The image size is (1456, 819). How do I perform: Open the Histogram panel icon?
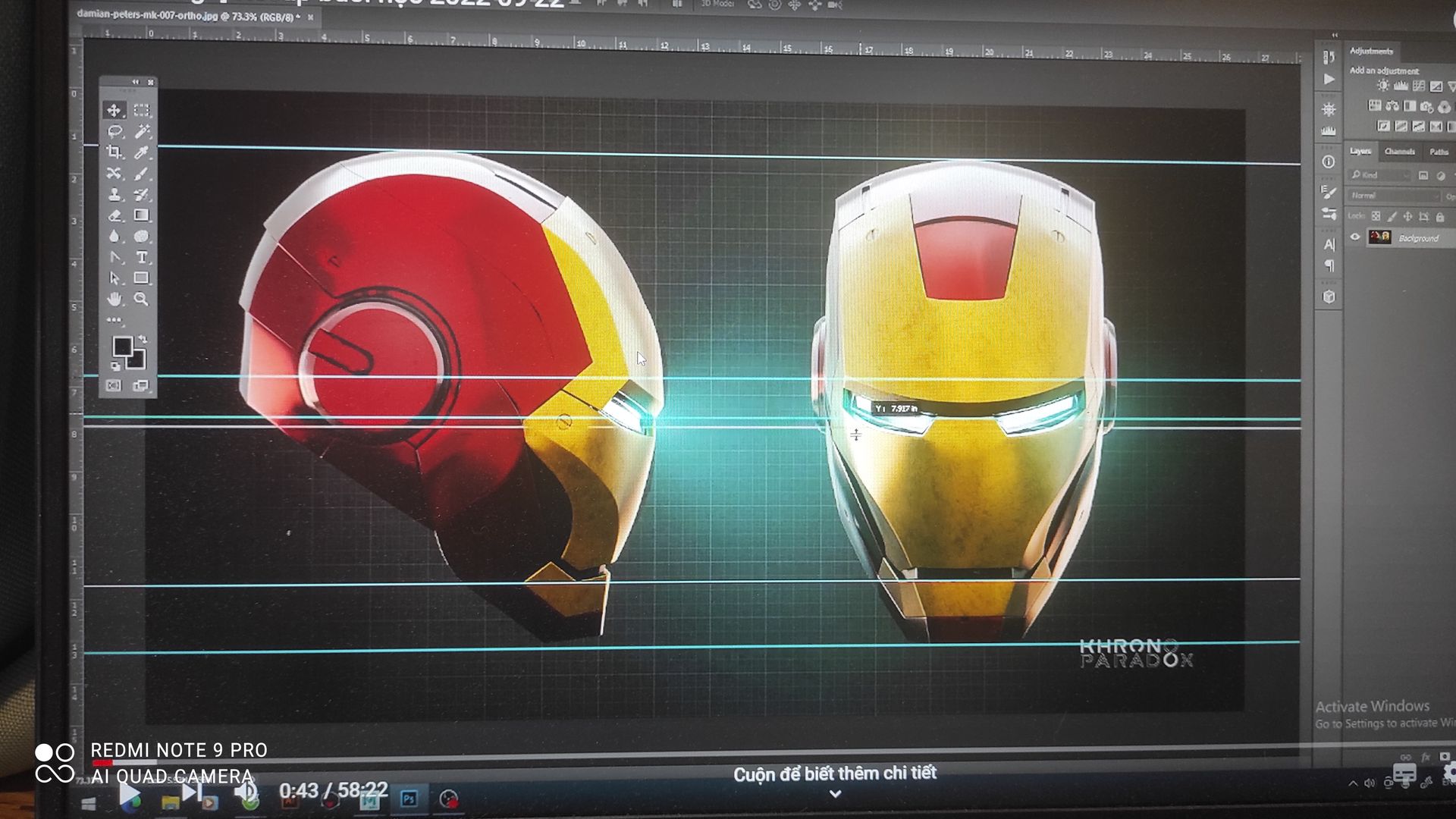pos(1329,130)
